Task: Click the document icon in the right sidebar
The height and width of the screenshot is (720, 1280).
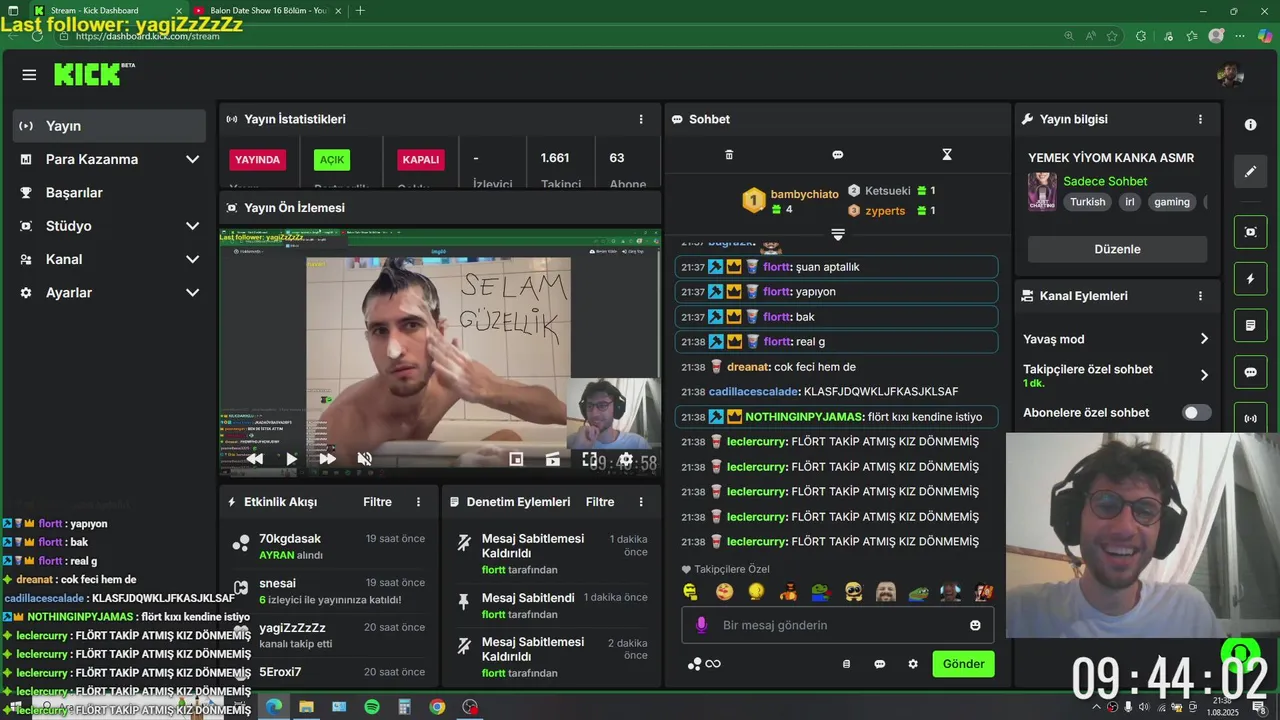Action: (1250, 325)
